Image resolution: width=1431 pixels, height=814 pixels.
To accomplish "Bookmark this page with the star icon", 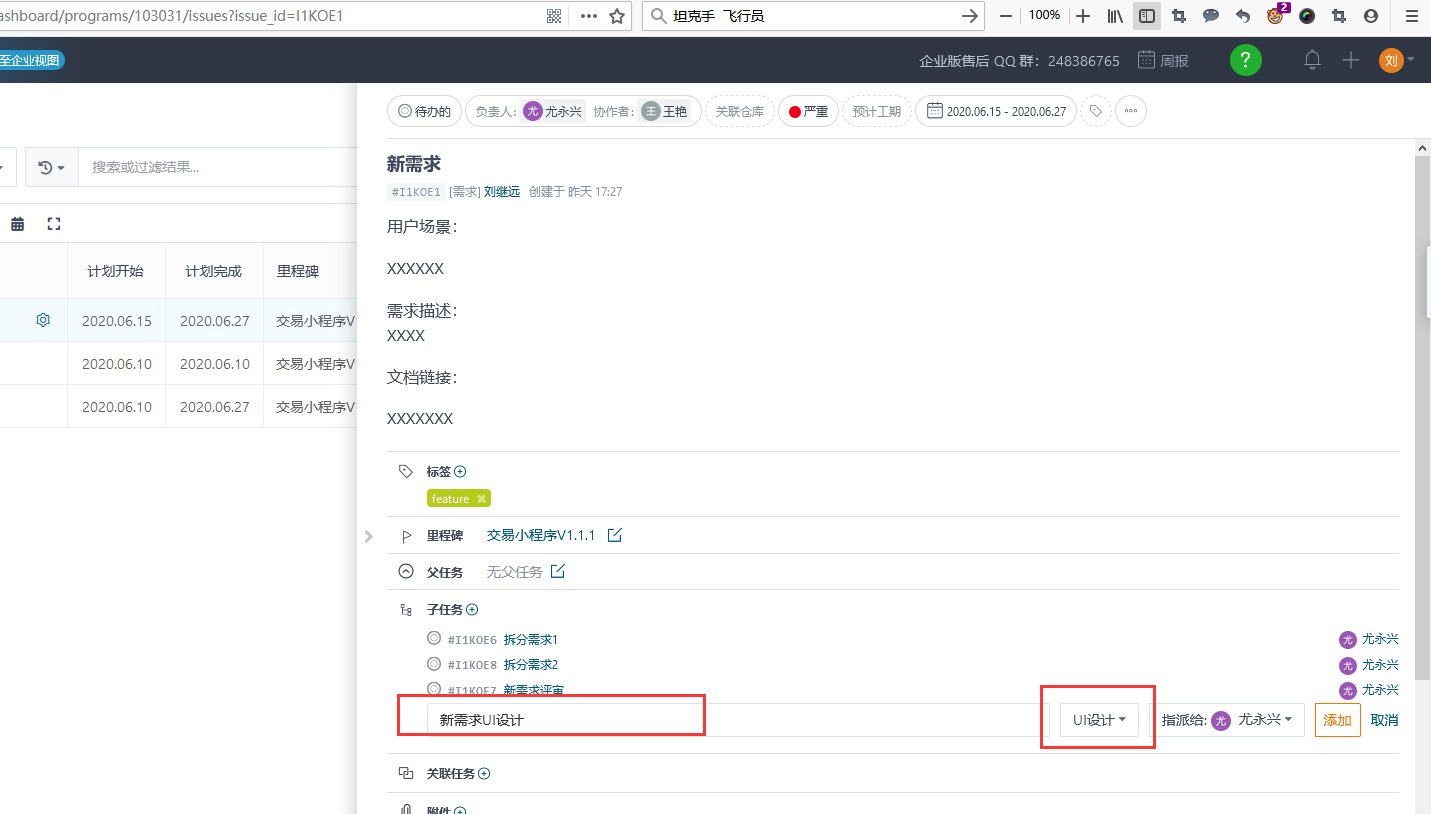I will (x=617, y=16).
